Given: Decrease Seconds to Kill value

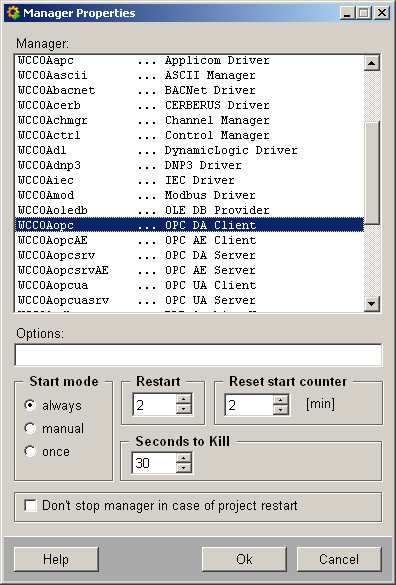Looking at the screenshot, I should coord(184,468).
